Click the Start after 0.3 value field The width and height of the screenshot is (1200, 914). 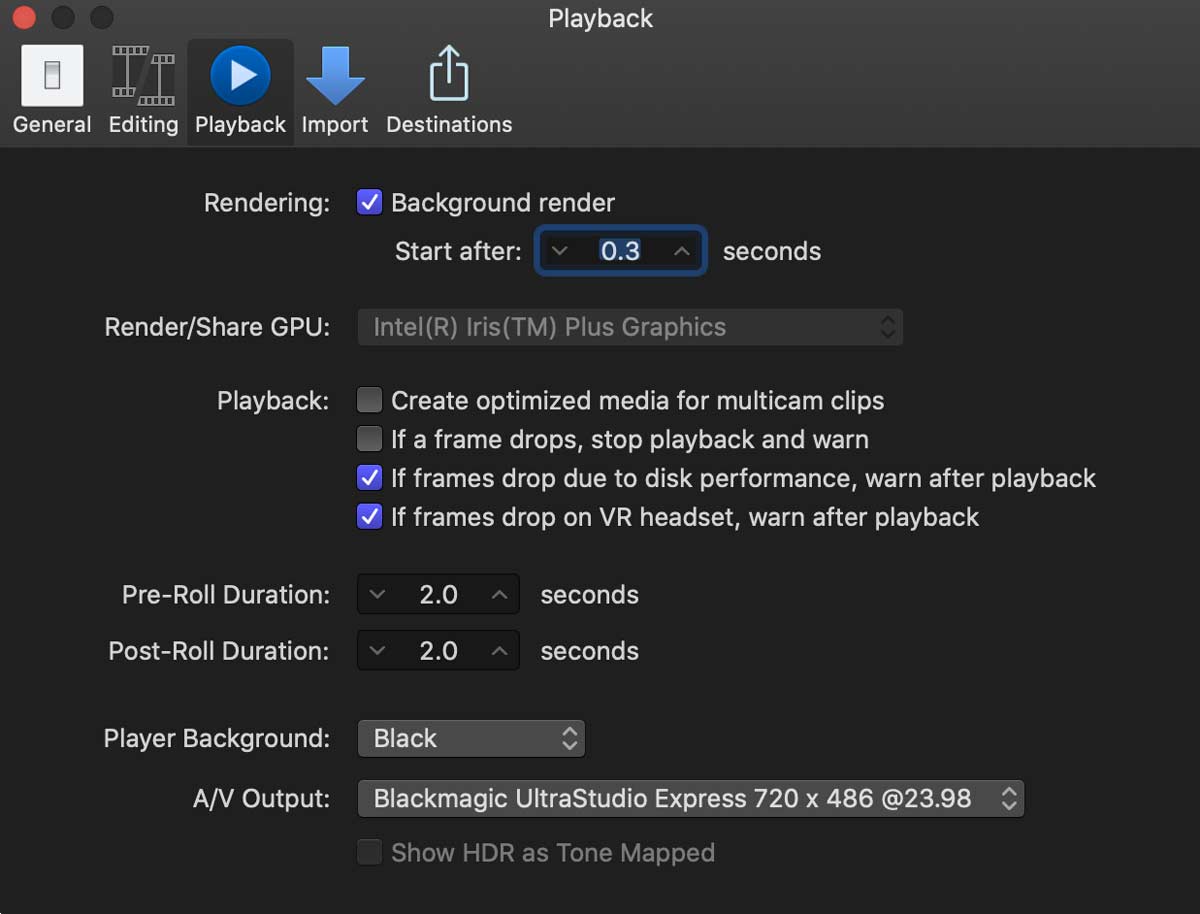click(x=620, y=251)
